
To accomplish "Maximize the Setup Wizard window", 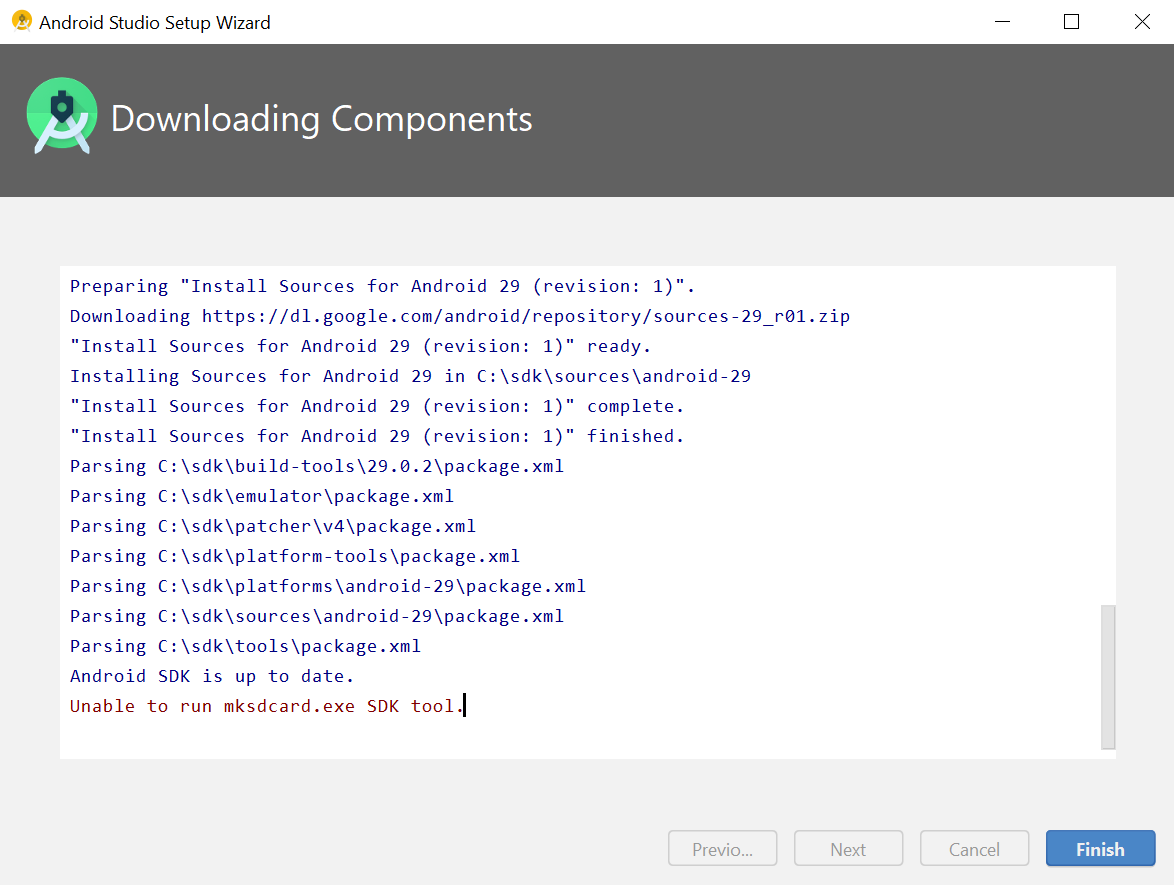I will [x=1071, y=22].
